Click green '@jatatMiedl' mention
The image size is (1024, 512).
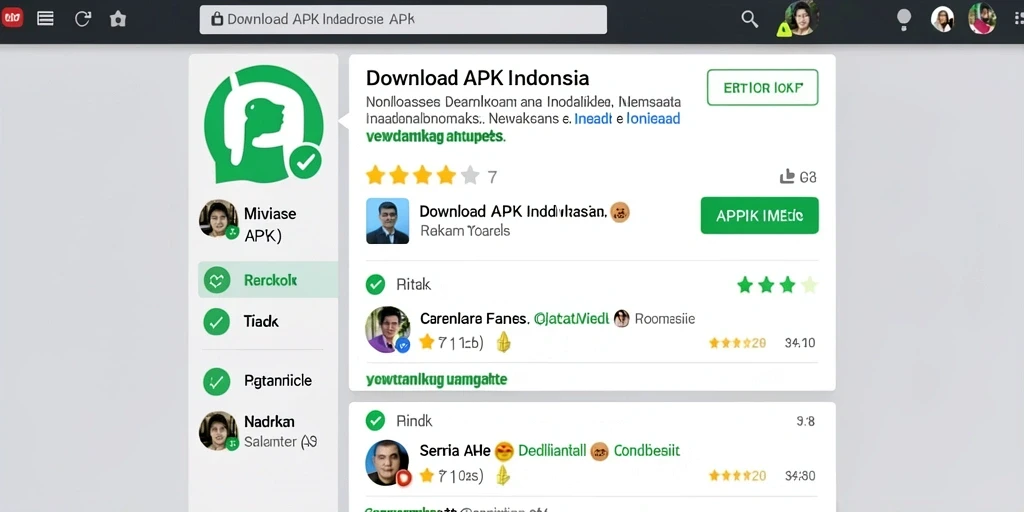(571, 319)
